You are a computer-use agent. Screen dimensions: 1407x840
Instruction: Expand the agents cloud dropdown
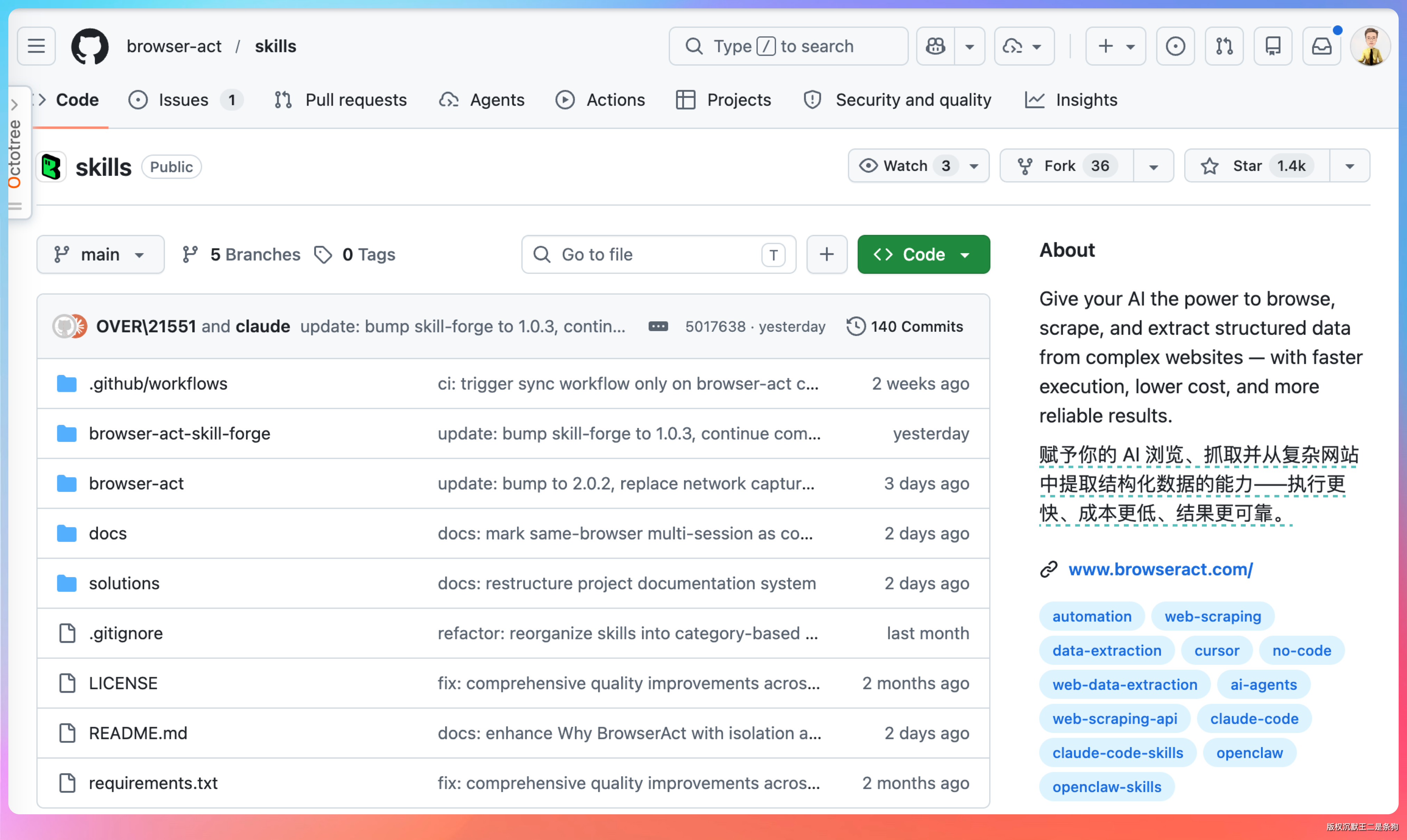click(1037, 47)
